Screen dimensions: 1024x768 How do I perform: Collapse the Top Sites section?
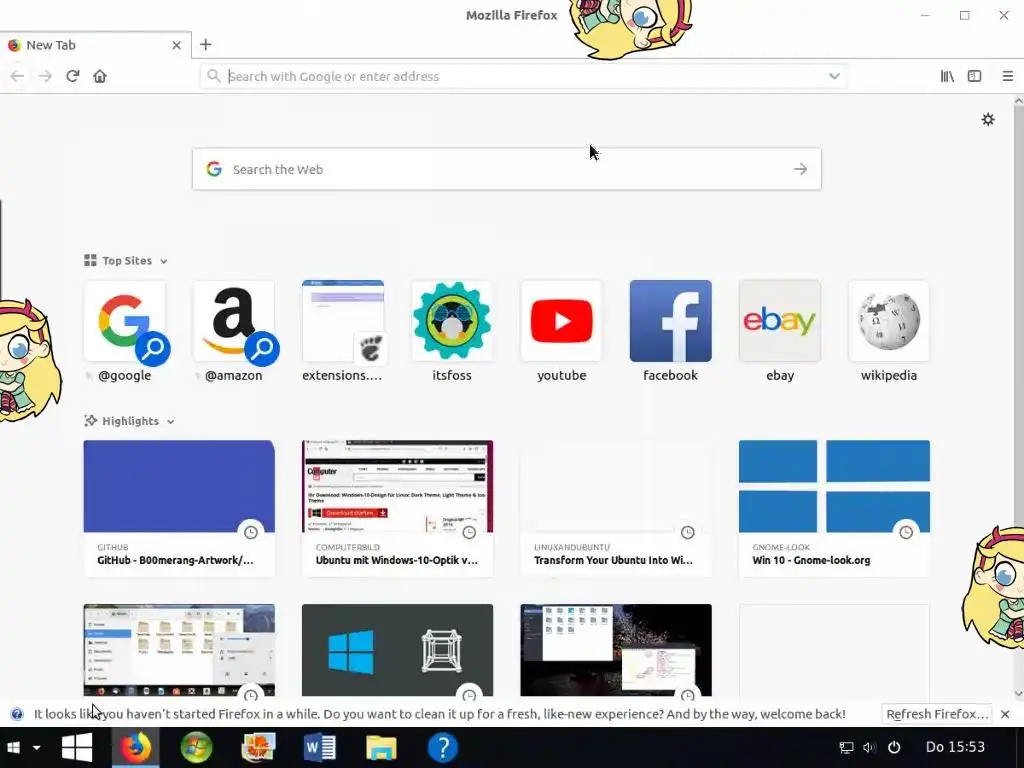click(126, 261)
